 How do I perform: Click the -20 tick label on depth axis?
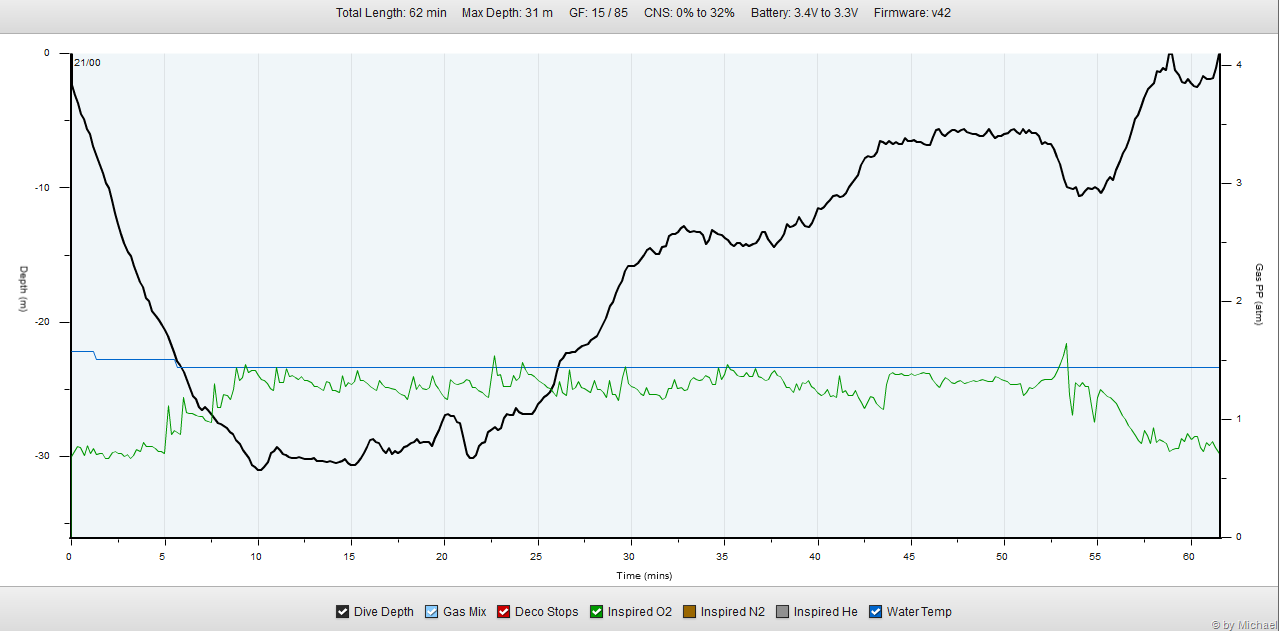point(40,322)
